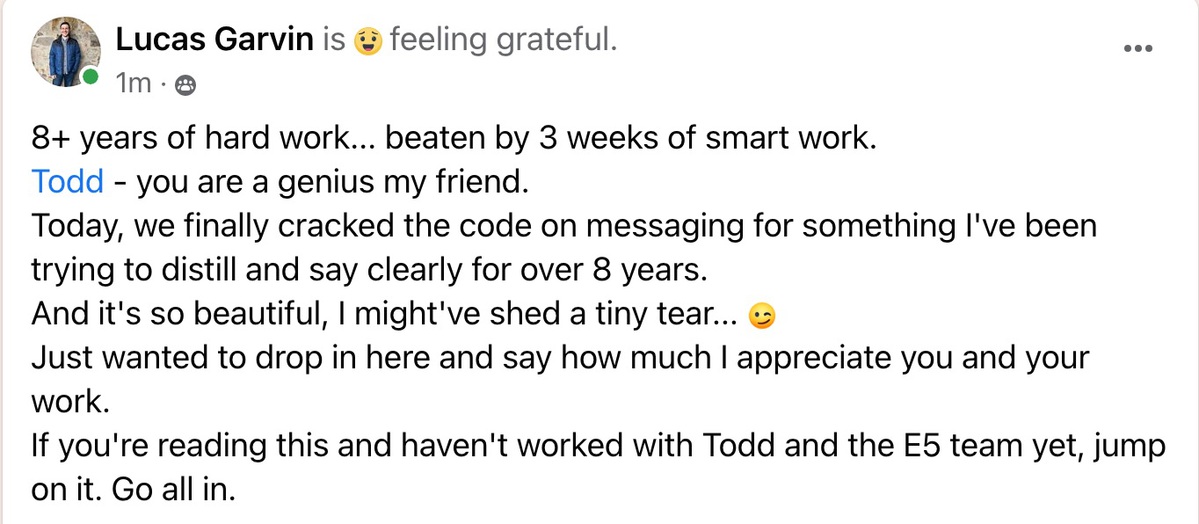The image size is (1199, 524).
Task: Select the 'feeling grateful' activity text
Action: coord(502,40)
